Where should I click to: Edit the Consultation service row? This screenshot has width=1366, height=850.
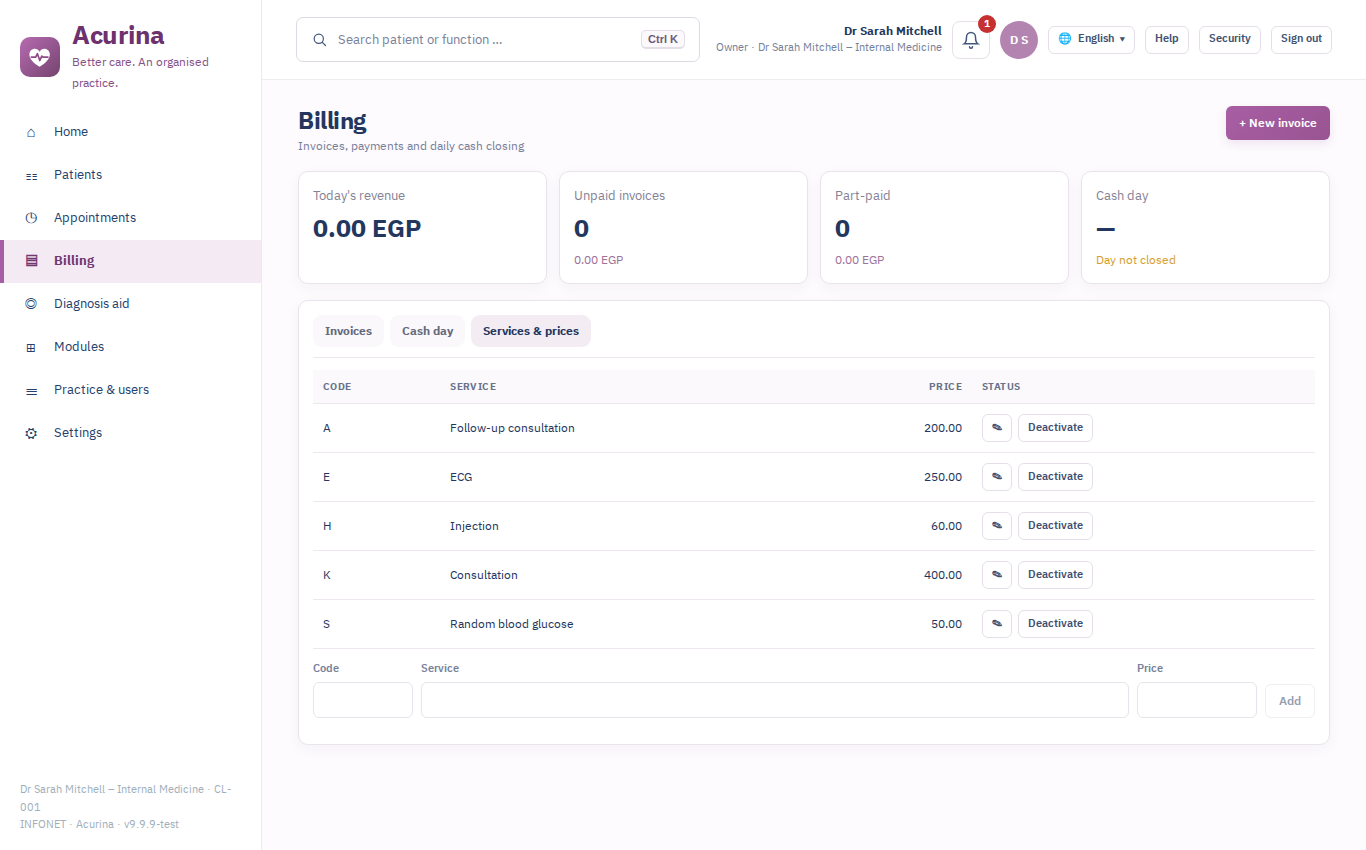click(997, 575)
